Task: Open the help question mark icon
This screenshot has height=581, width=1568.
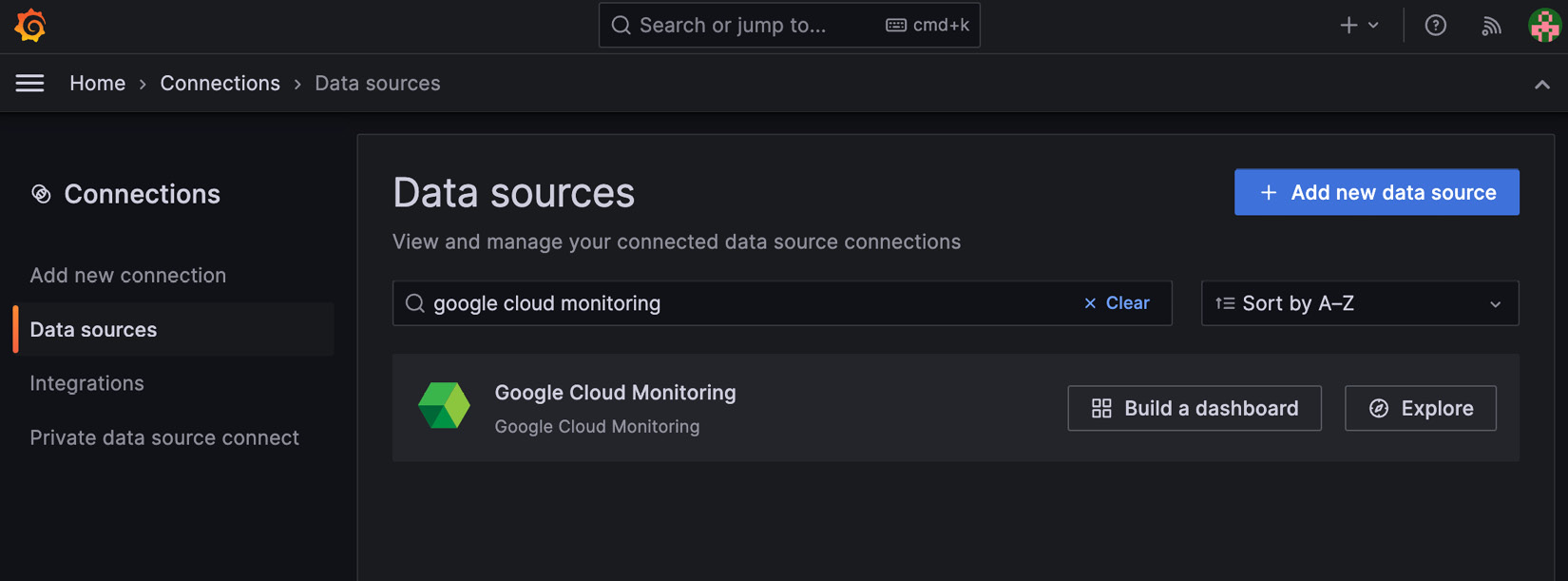Action: tap(1435, 26)
